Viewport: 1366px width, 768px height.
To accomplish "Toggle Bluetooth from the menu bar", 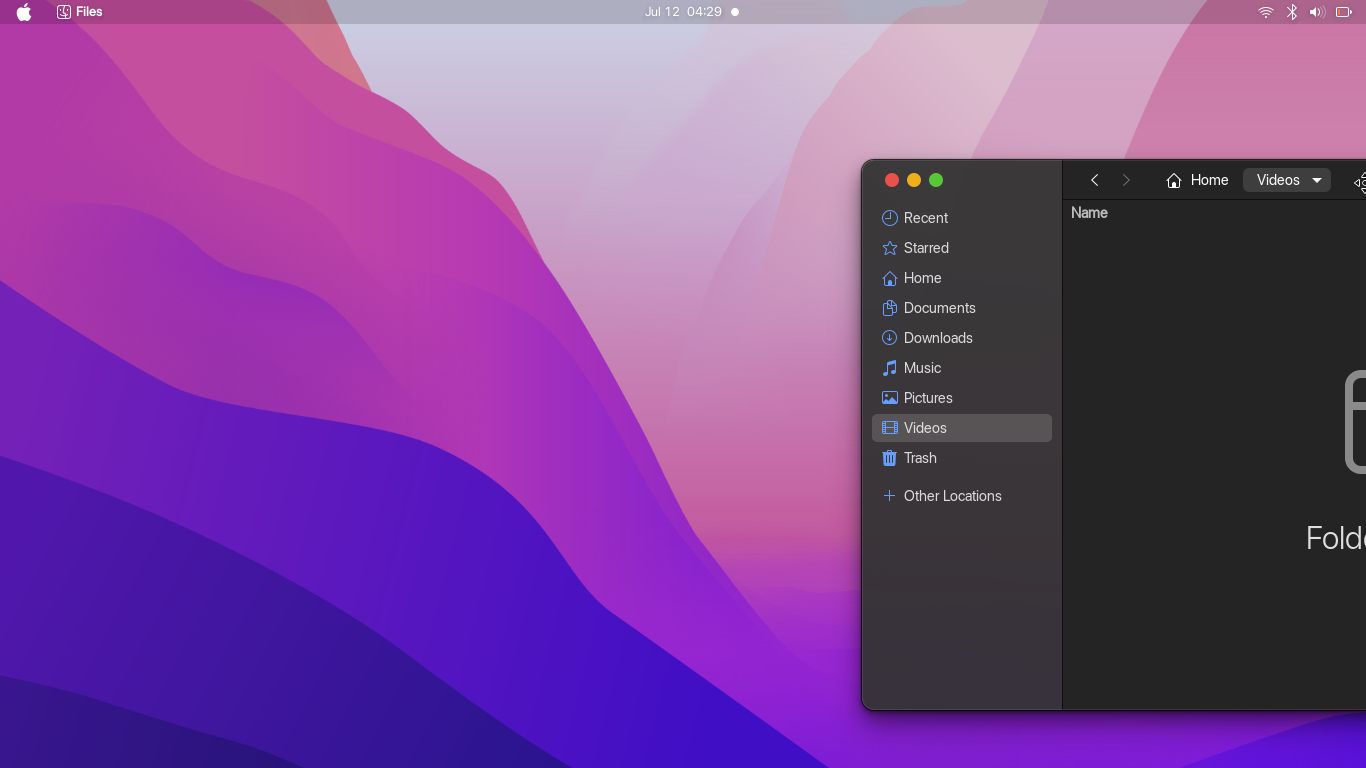I will pos(1291,12).
